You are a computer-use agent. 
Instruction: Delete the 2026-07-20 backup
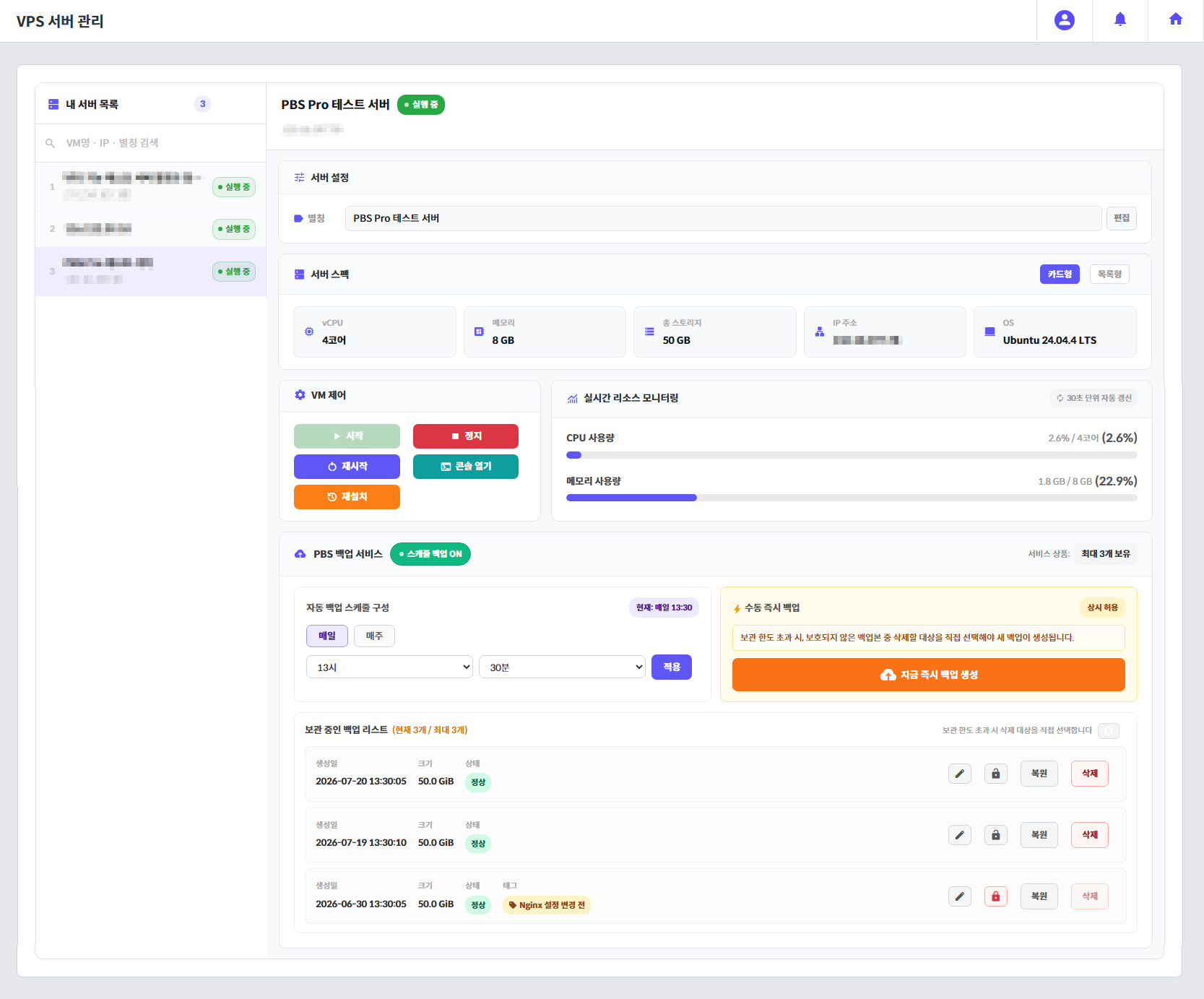[1090, 774]
